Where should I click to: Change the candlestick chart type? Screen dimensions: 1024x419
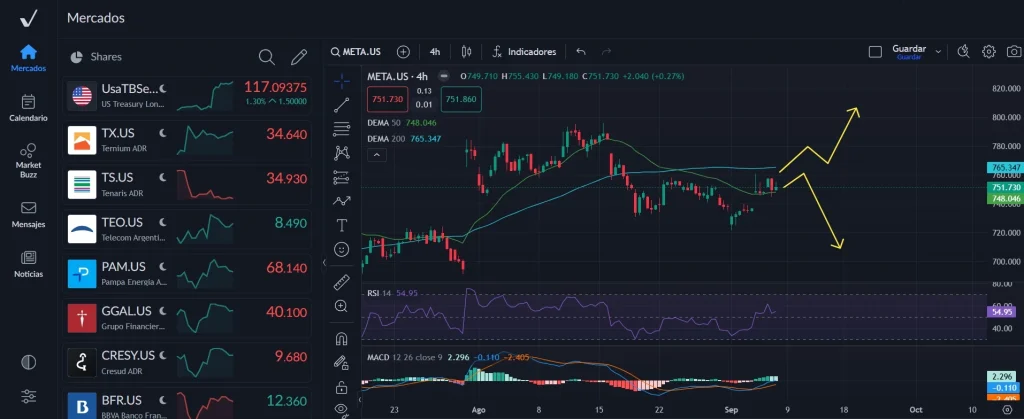coord(466,52)
